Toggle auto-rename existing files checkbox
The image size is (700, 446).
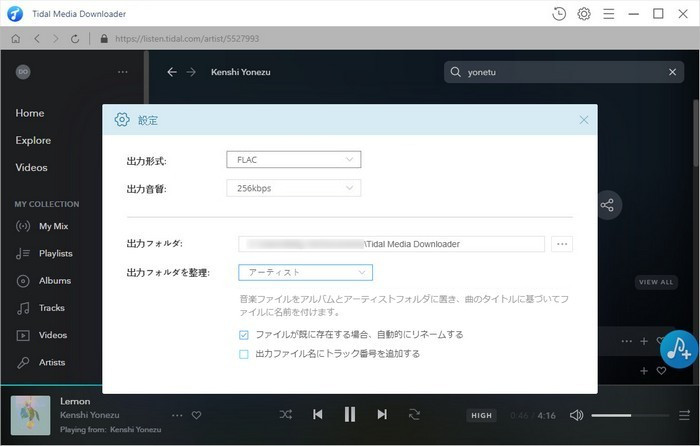click(x=244, y=334)
